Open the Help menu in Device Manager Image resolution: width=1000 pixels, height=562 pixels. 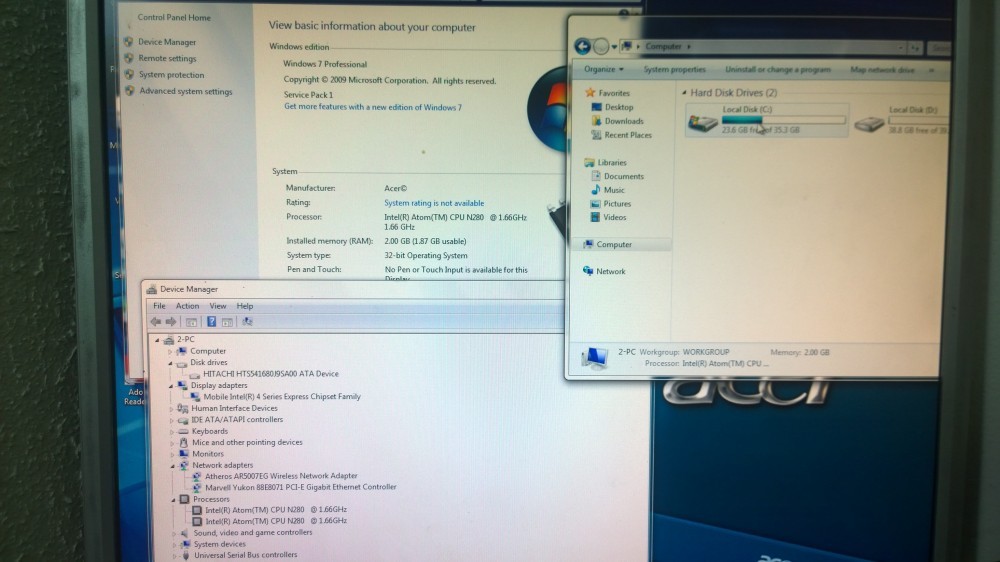[x=244, y=306]
